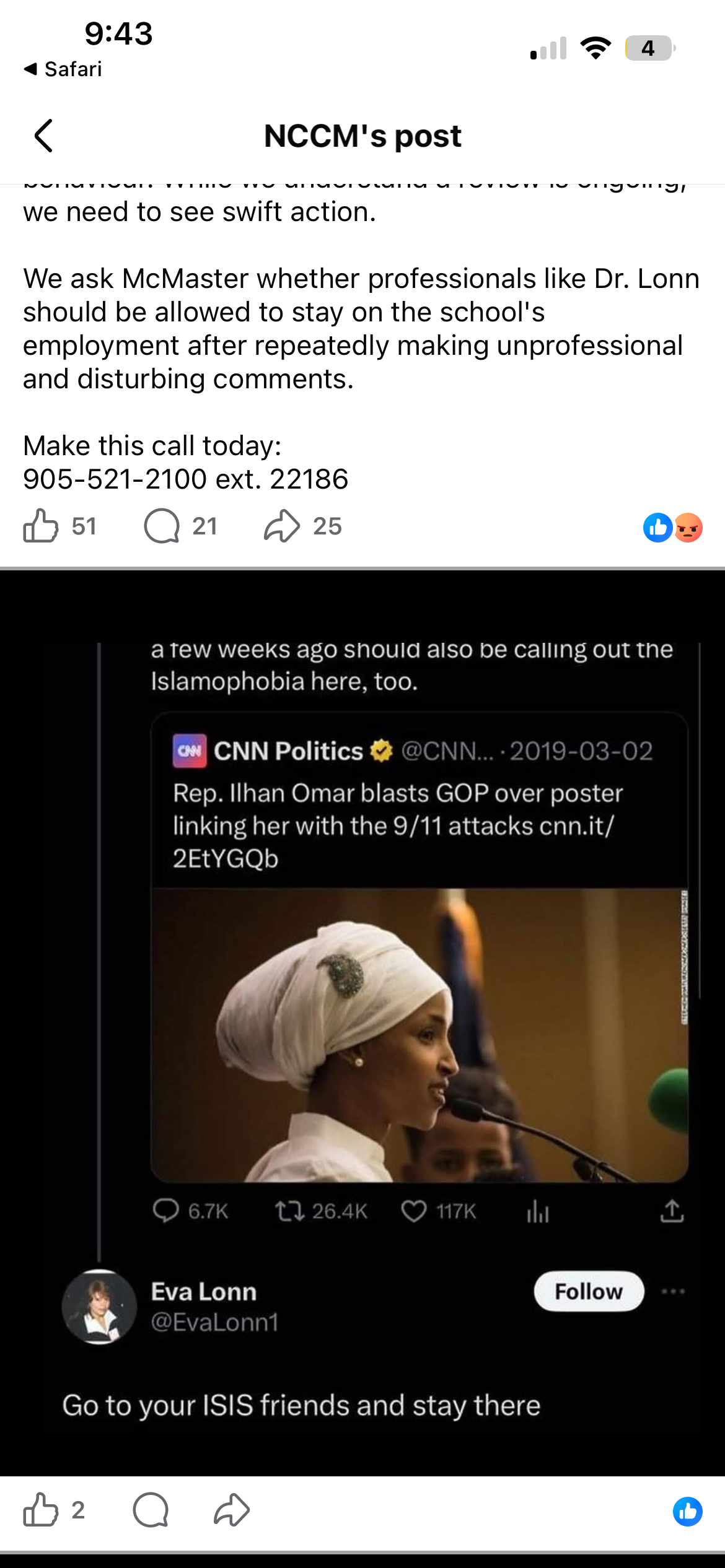Screen dimensions: 725x1568
Task: Reply to the tweet screenshot comment
Action: 151,1510
